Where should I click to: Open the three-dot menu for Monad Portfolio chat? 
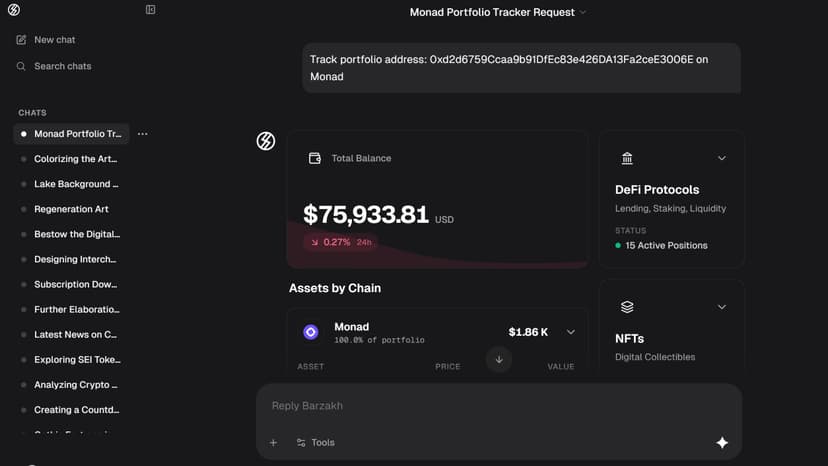click(143, 134)
